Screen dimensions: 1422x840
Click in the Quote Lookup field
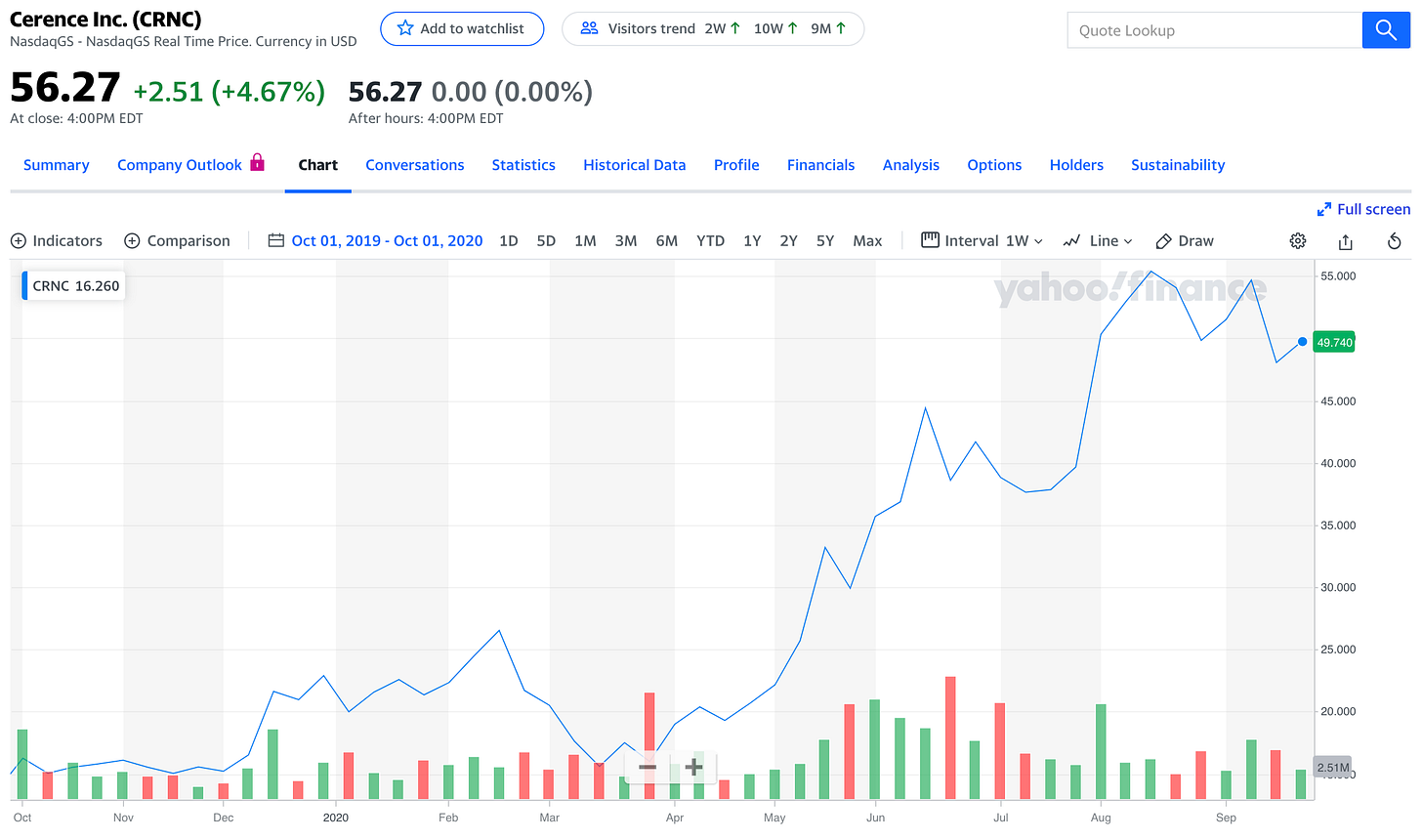[1214, 30]
